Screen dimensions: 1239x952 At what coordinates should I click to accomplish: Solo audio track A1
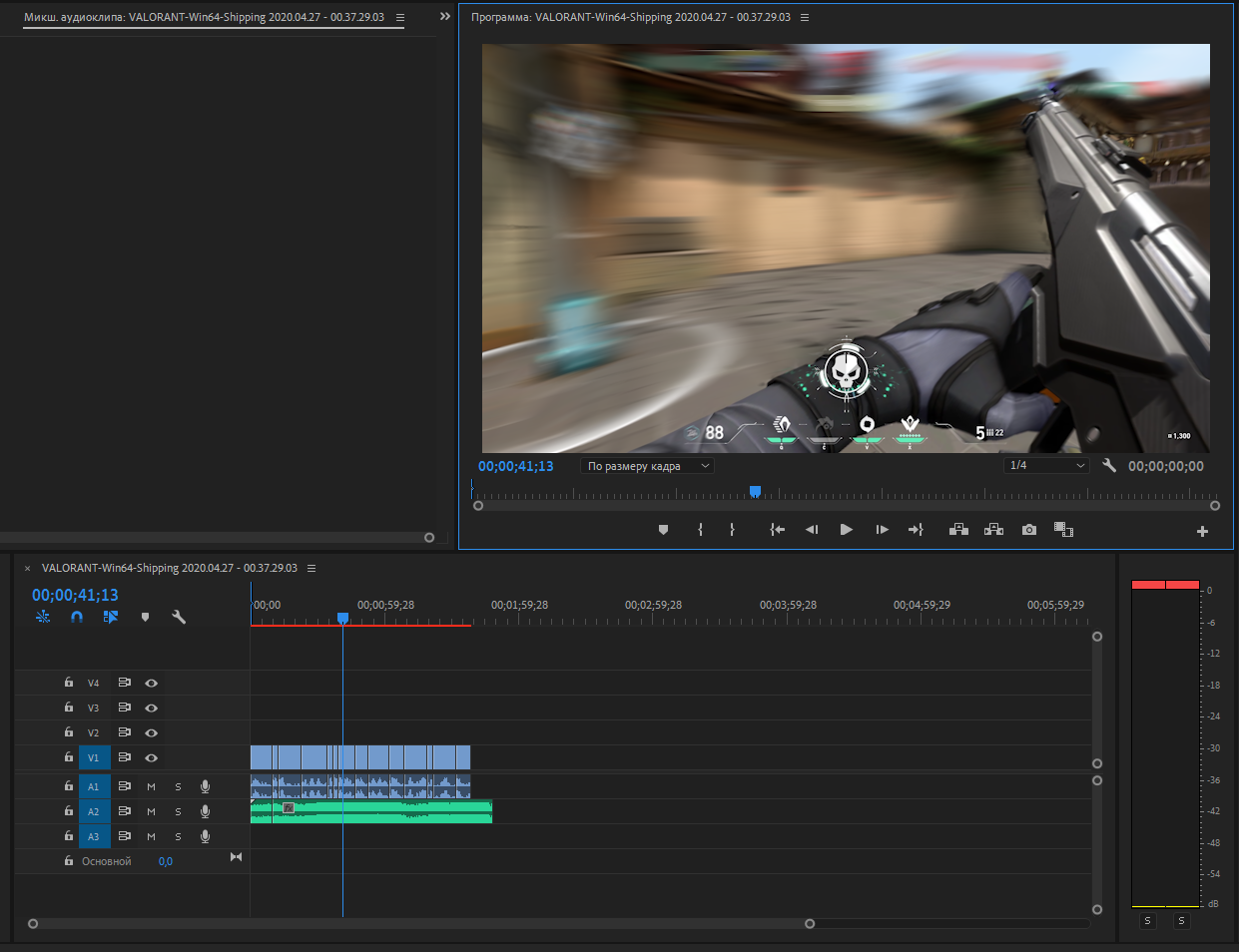click(x=179, y=786)
